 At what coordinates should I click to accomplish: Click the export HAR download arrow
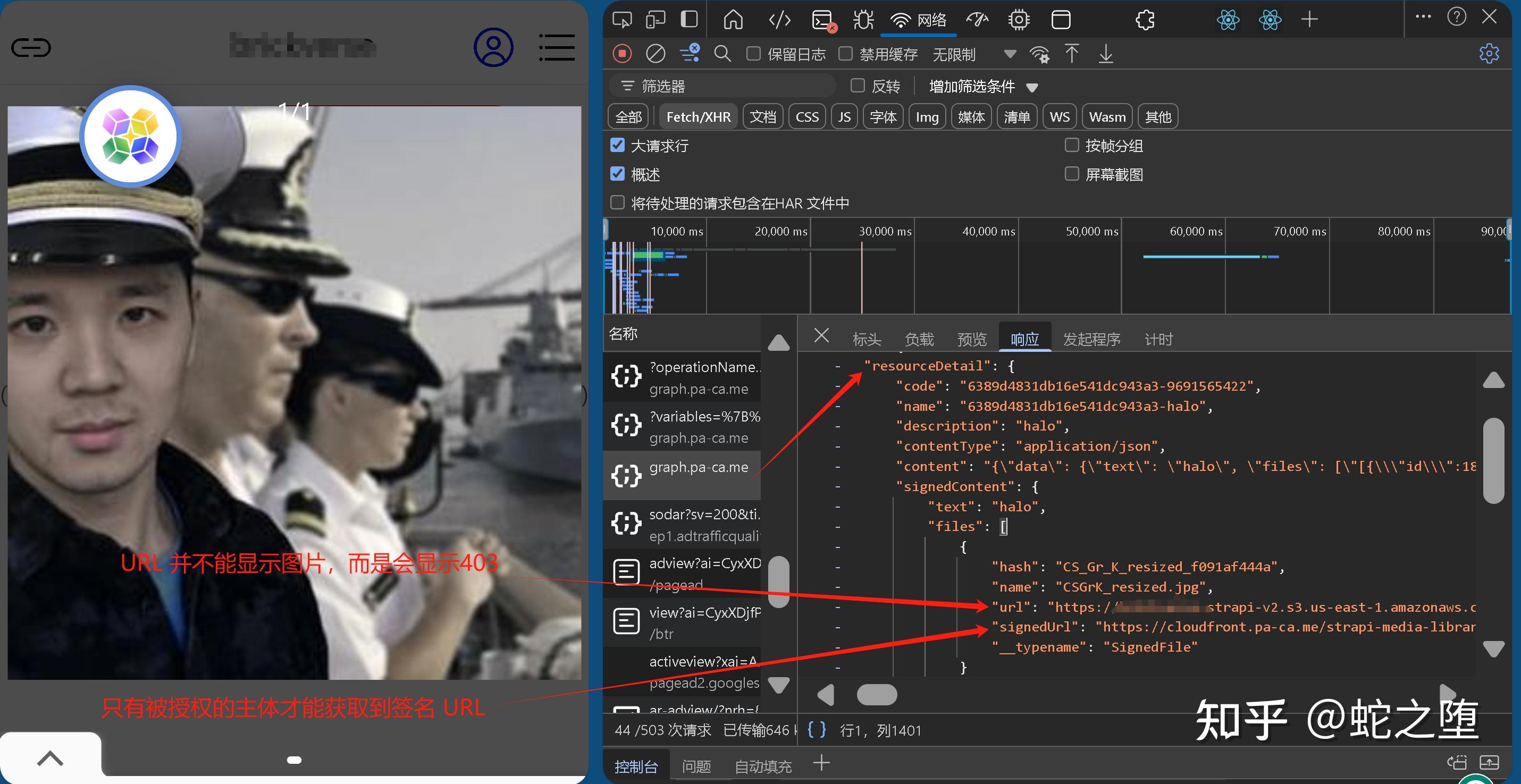(1105, 54)
